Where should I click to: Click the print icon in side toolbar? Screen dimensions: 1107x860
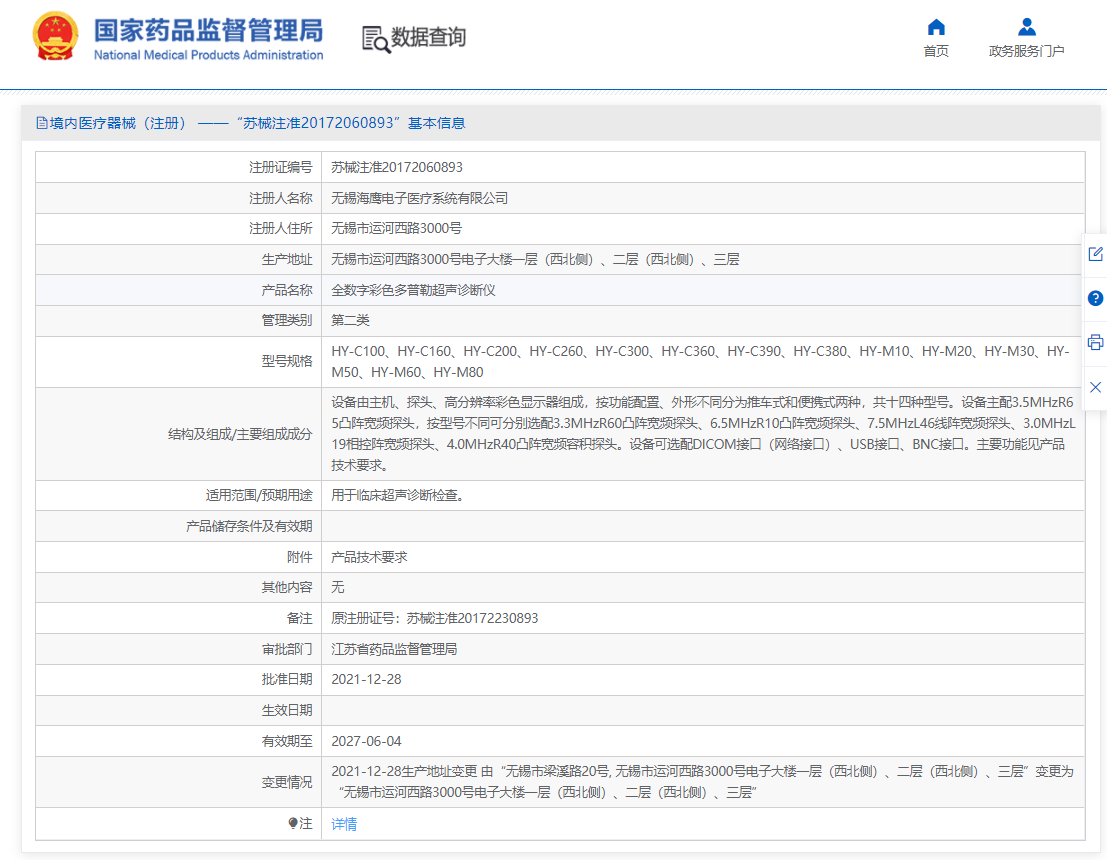coord(1095,342)
